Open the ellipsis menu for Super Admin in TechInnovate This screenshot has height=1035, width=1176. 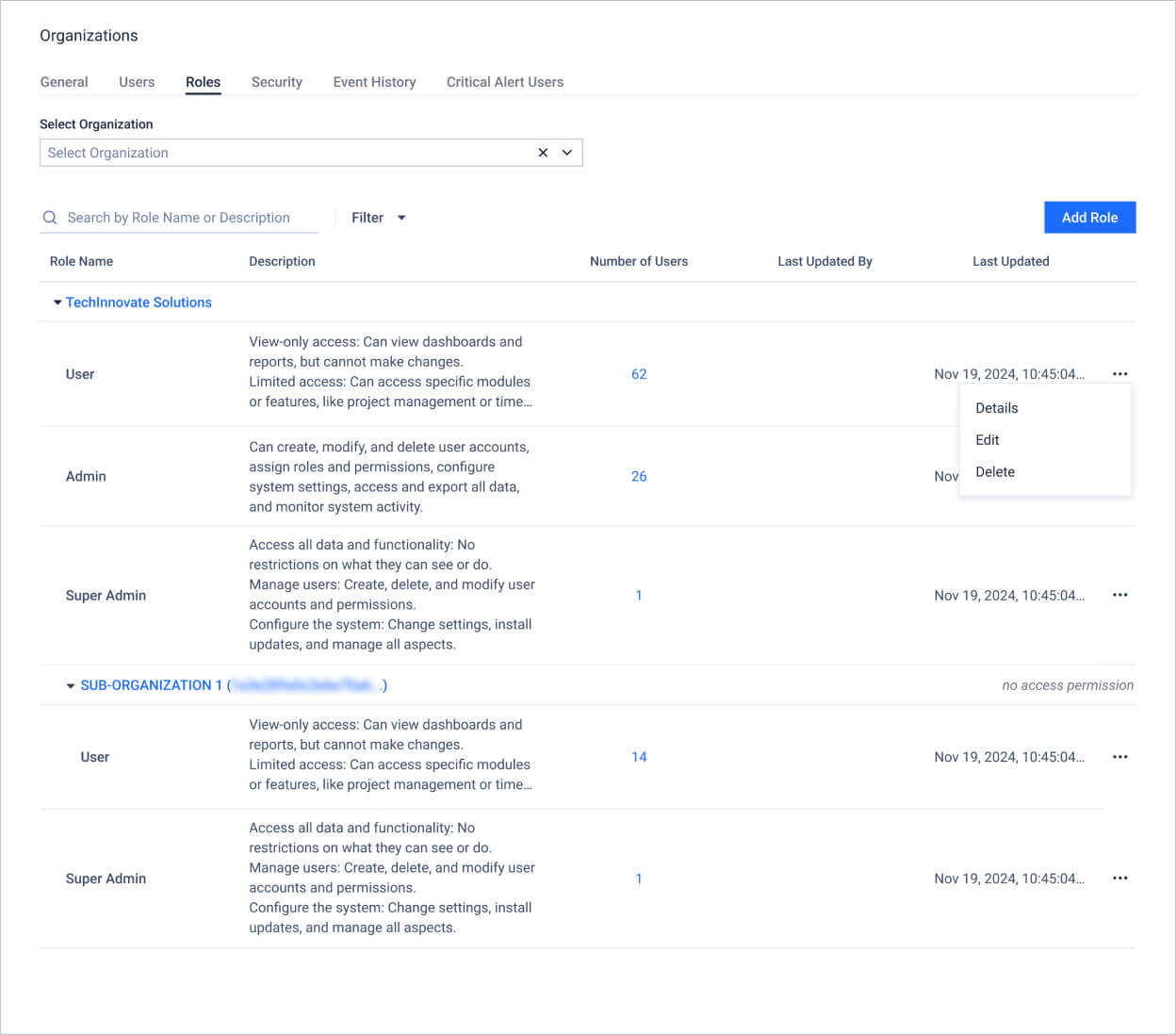(1119, 595)
